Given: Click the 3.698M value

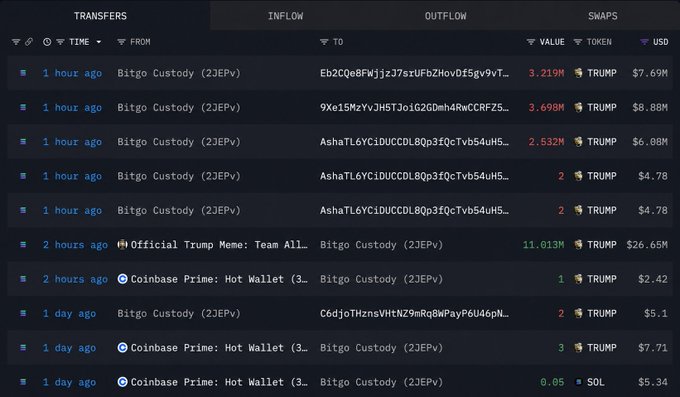Looking at the screenshot, I should (x=546, y=107).
